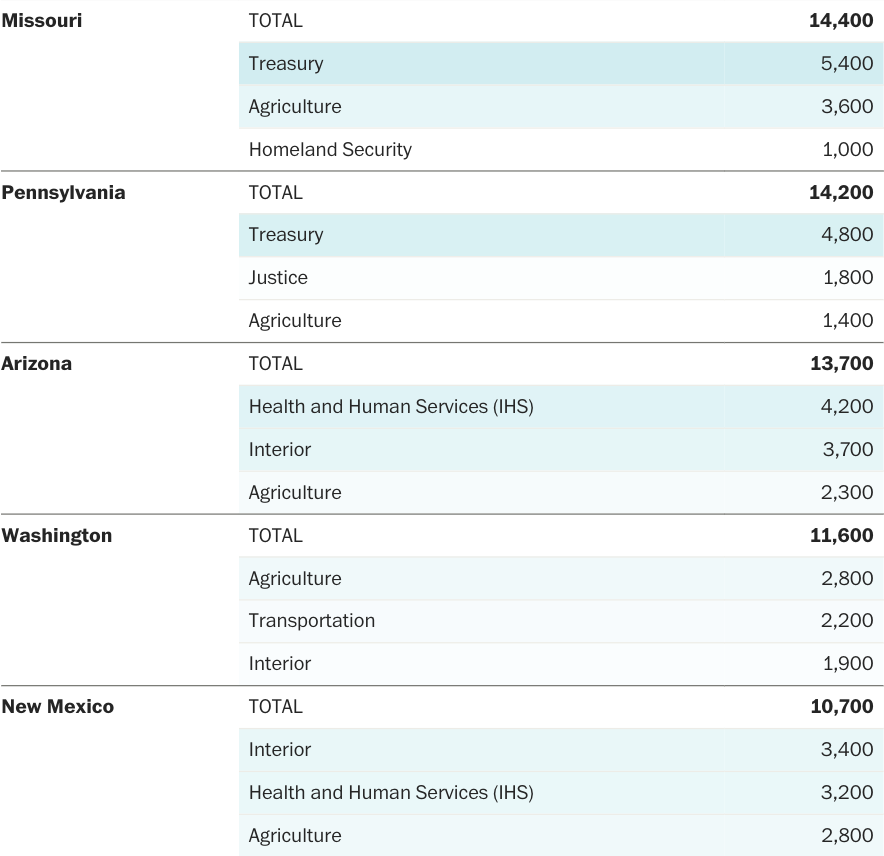This screenshot has width=884, height=856.
Task: Click Missouri's total value 14,400
Action: point(841,20)
